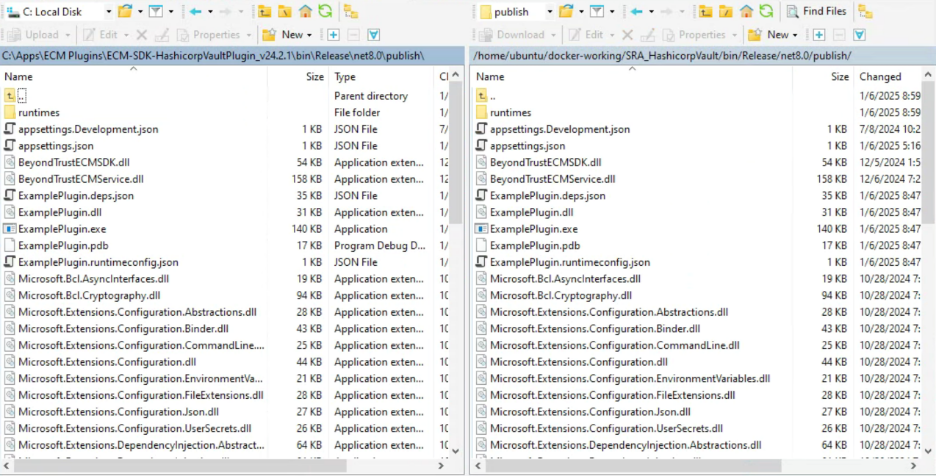Click the local panel filter files icon

155,11
